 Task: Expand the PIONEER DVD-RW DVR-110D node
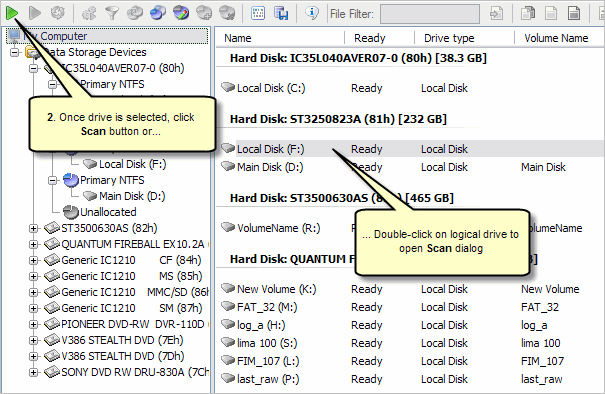(x=34, y=325)
